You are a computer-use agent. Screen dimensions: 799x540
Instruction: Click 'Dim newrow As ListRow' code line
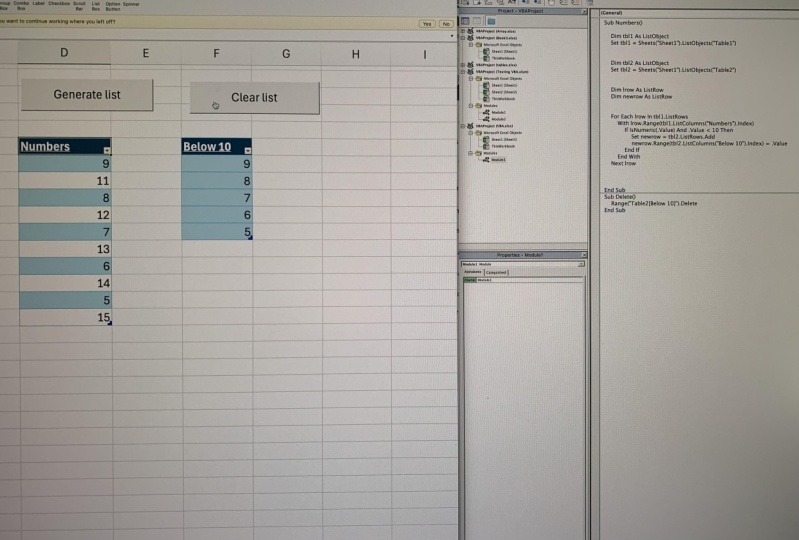[642, 96]
